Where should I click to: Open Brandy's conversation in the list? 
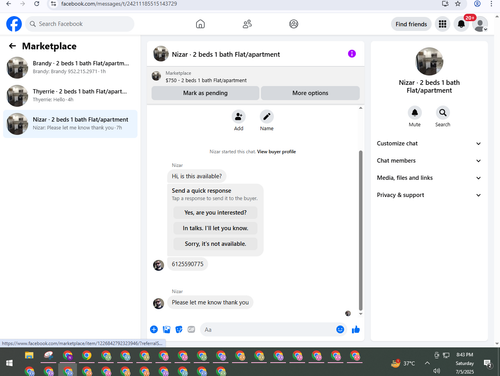70,67
